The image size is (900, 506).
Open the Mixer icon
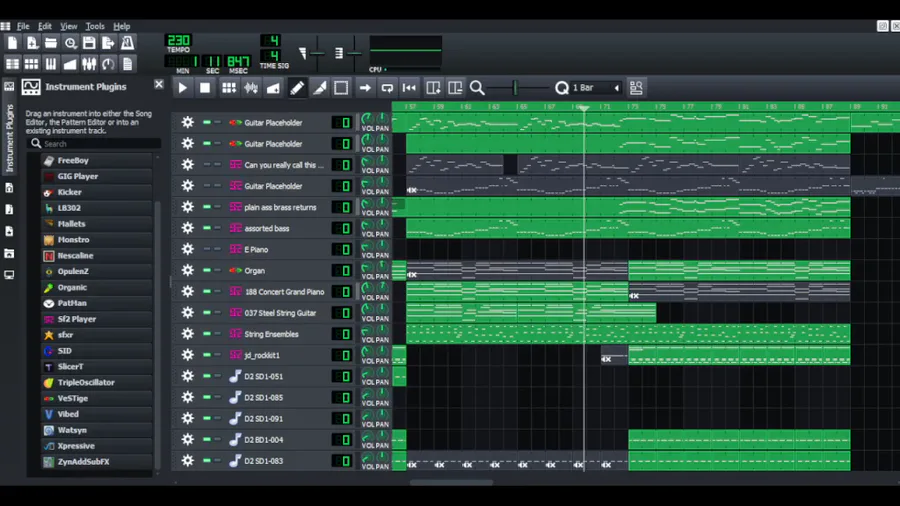click(89, 64)
